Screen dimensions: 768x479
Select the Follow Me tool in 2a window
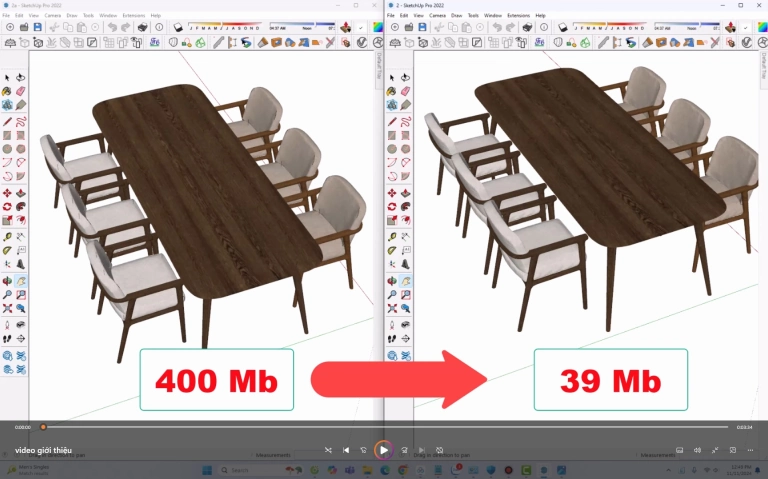[x=21, y=207]
